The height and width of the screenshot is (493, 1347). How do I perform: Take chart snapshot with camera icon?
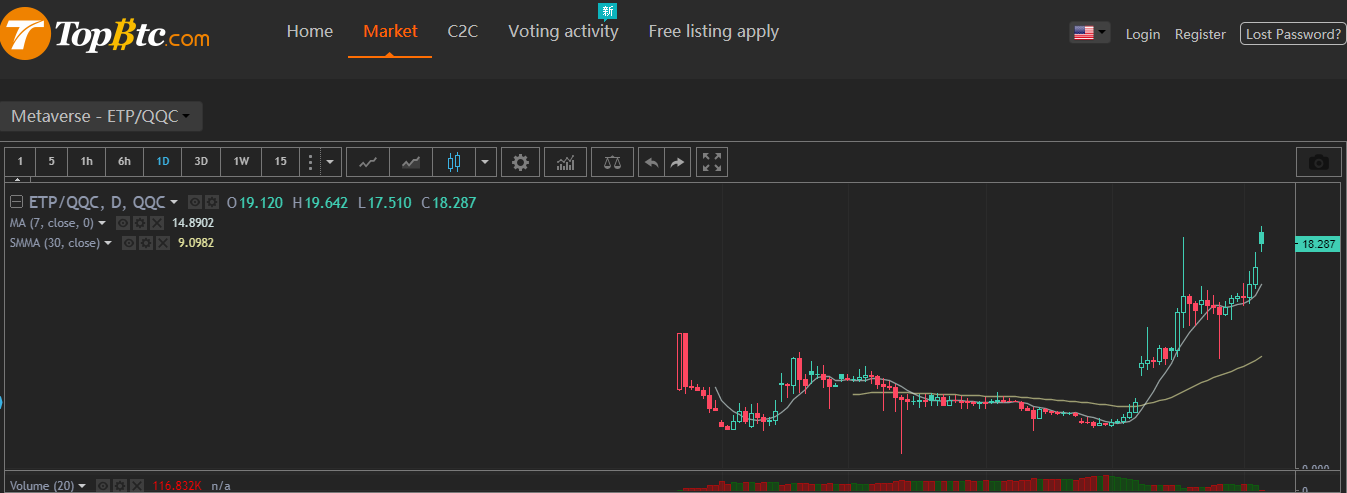[1319, 162]
